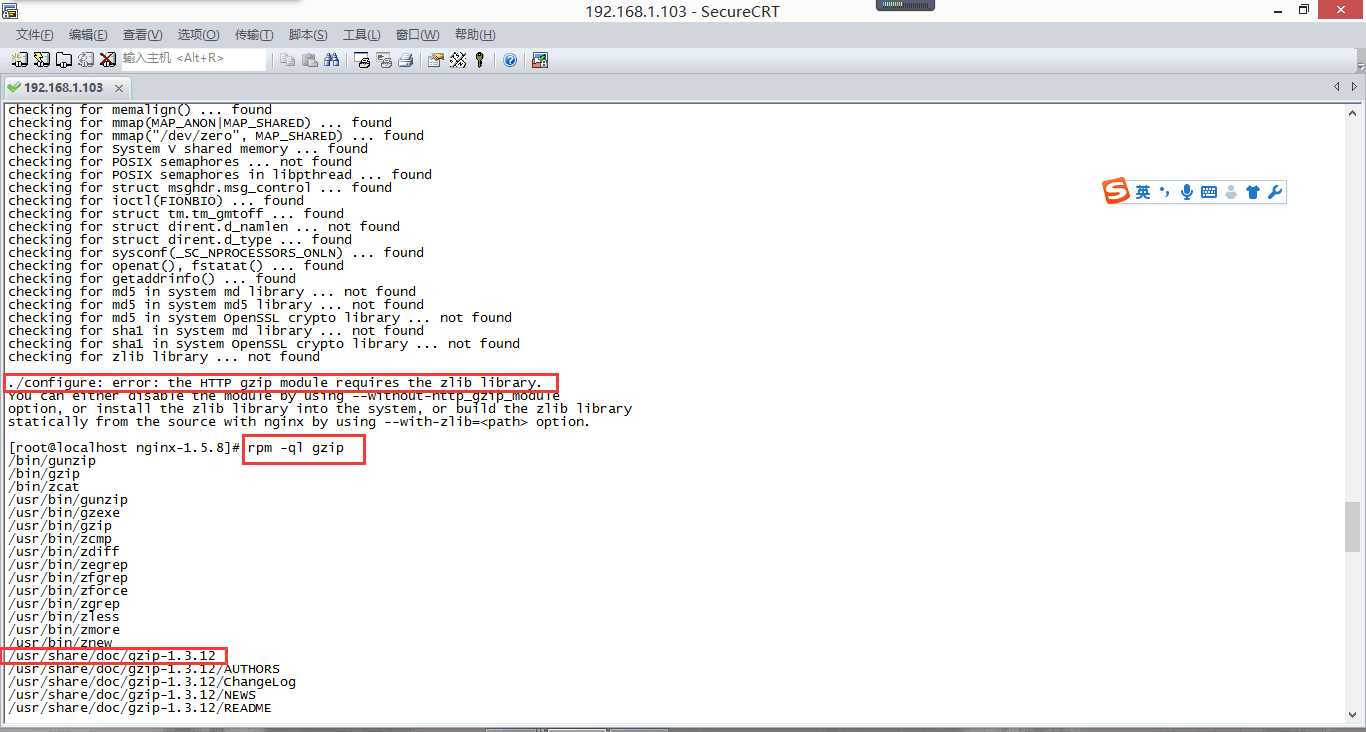The image size is (1366, 732).
Task: Open Session Options icon
Action: click(x=436, y=60)
